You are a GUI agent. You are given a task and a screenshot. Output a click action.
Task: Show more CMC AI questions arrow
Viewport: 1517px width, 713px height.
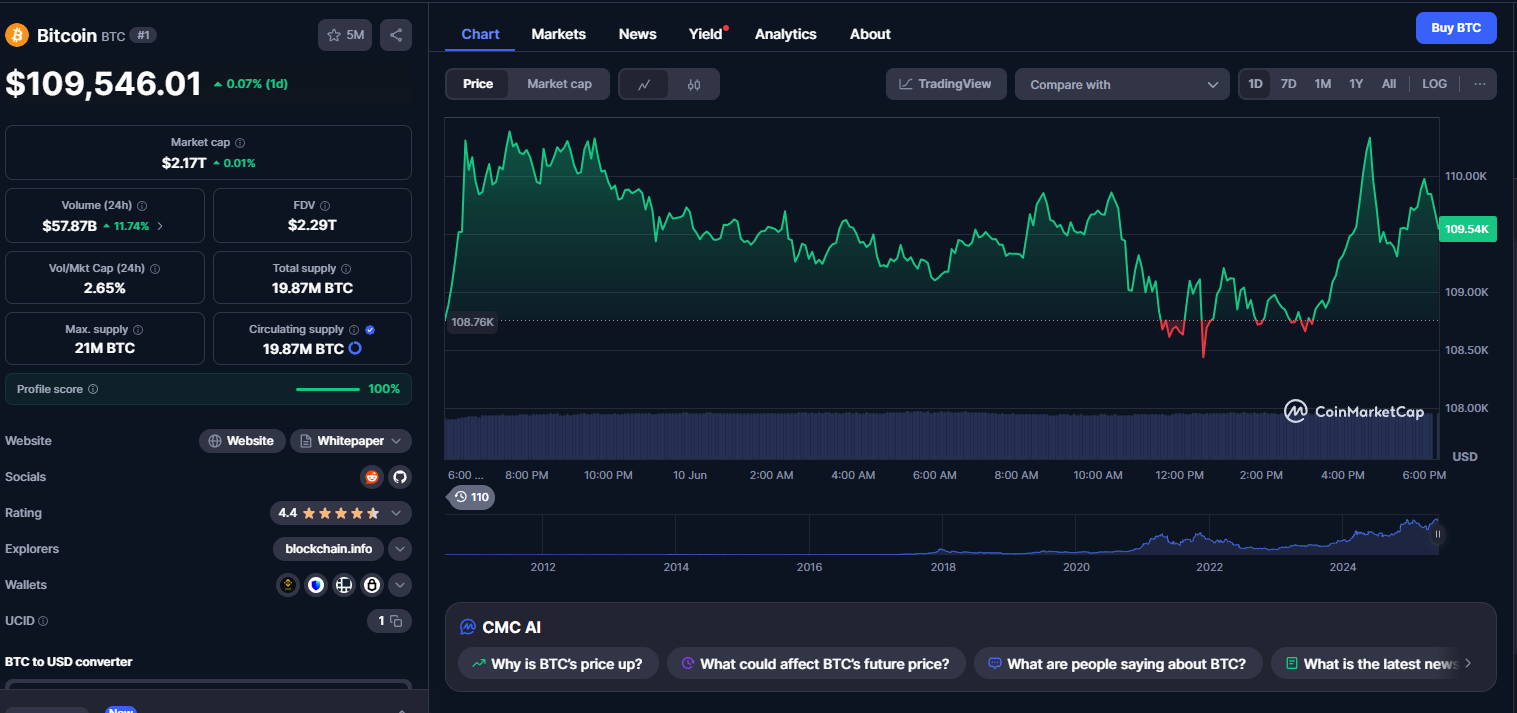pos(1468,663)
